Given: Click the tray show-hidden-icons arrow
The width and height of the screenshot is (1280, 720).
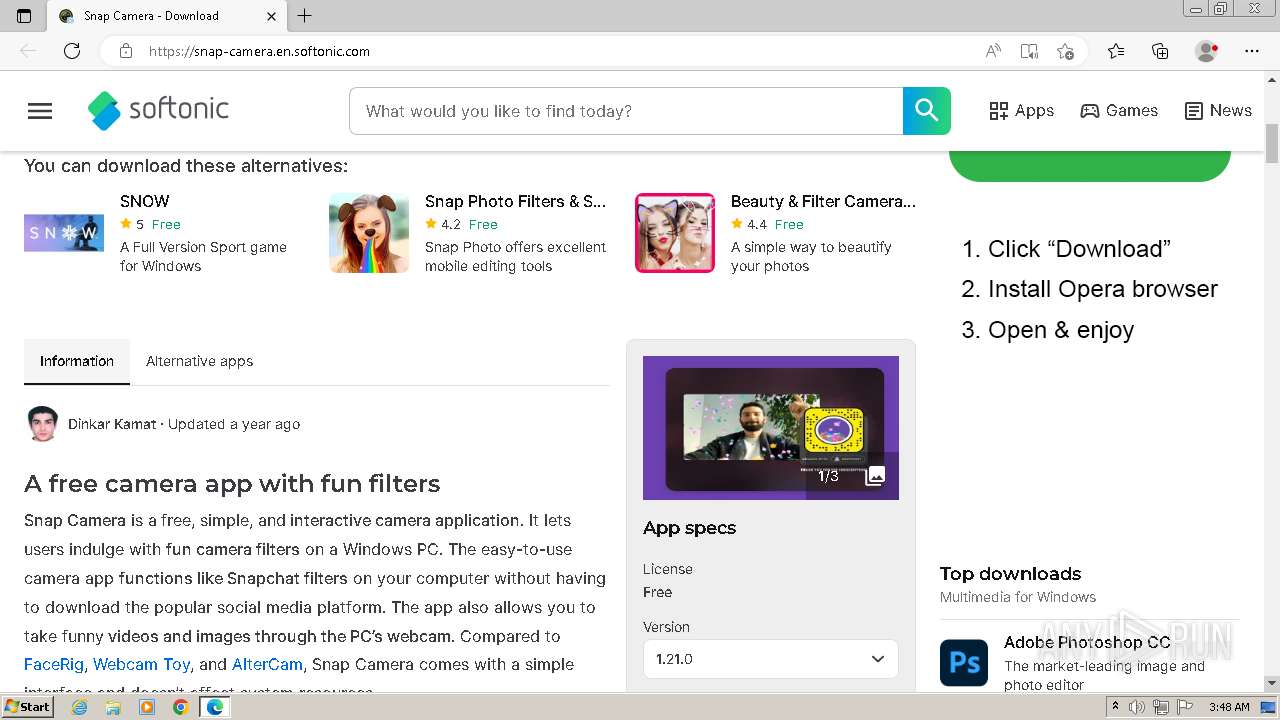Looking at the screenshot, I should pos(1116,707).
